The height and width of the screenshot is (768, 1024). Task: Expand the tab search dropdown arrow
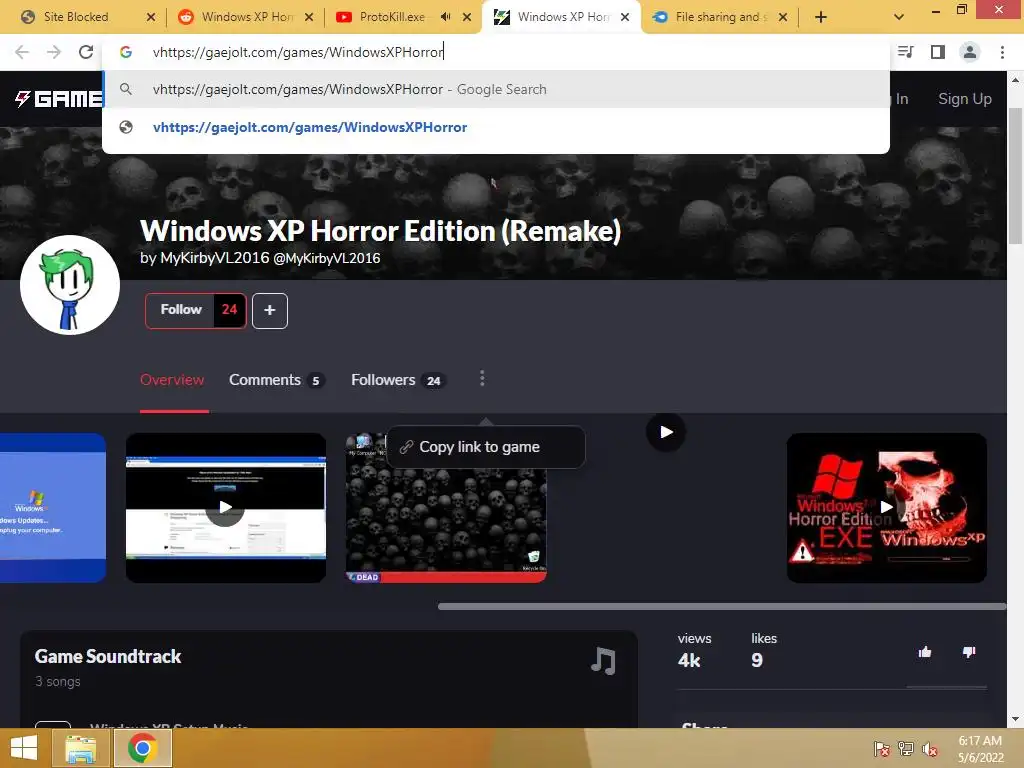[x=899, y=17]
